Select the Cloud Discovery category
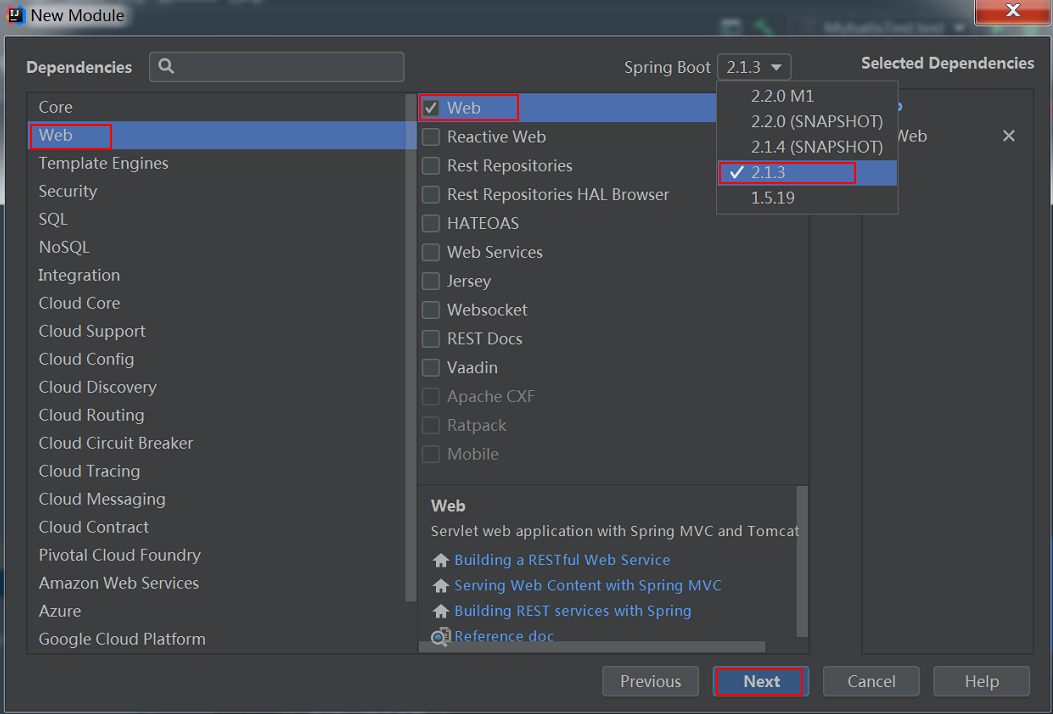 pyautogui.click(x=218, y=388)
